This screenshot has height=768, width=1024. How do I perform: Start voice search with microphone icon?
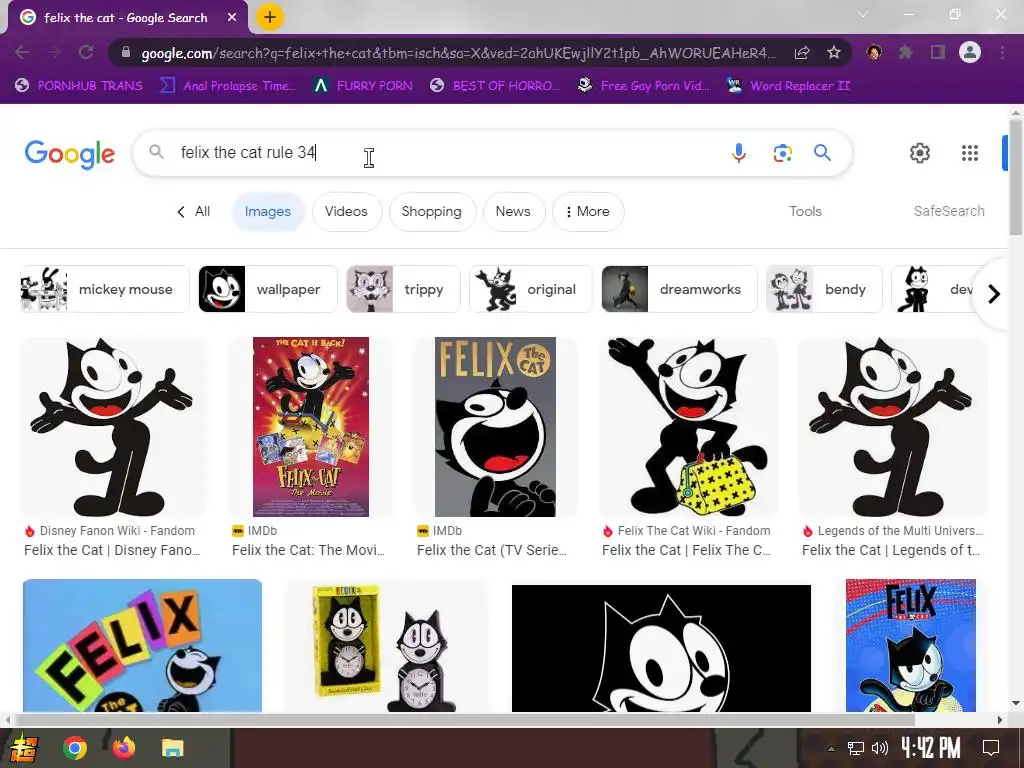pyautogui.click(x=739, y=153)
